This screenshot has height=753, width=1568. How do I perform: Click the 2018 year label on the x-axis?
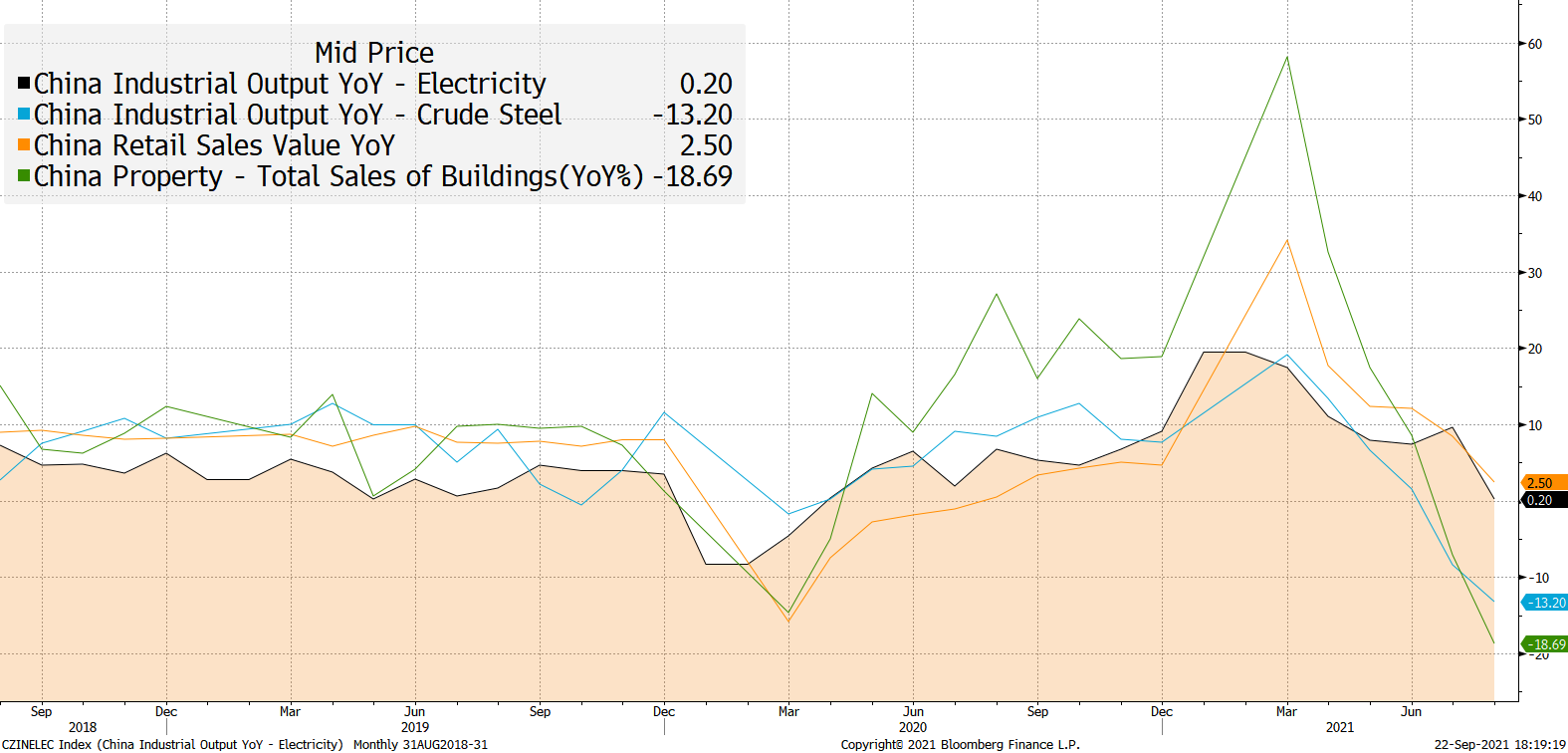pos(83,727)
